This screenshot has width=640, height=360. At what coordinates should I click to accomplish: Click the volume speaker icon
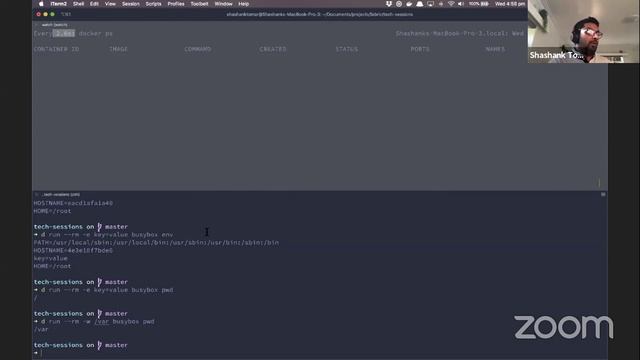point(461,4)
